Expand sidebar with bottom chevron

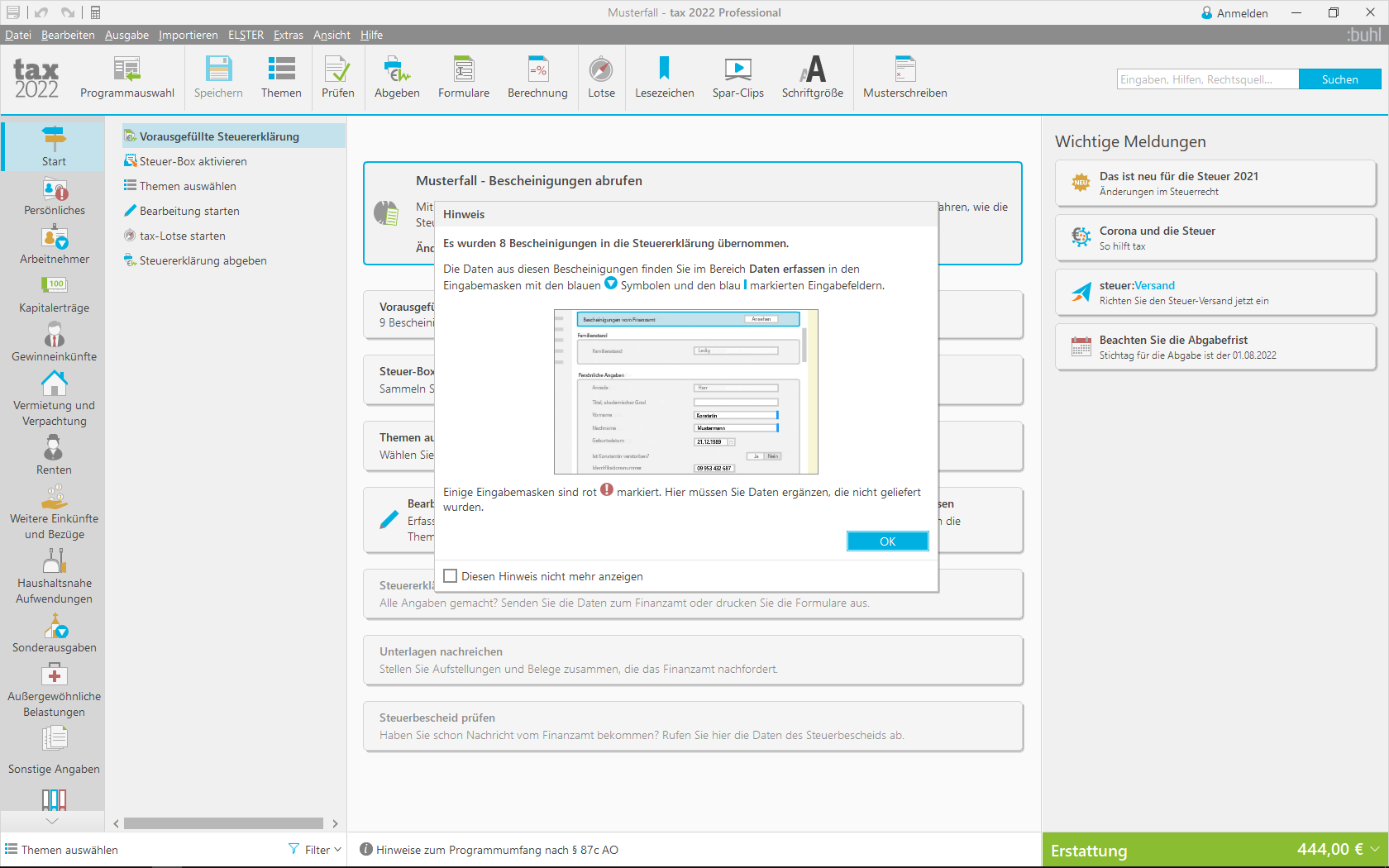coord(52,821)
